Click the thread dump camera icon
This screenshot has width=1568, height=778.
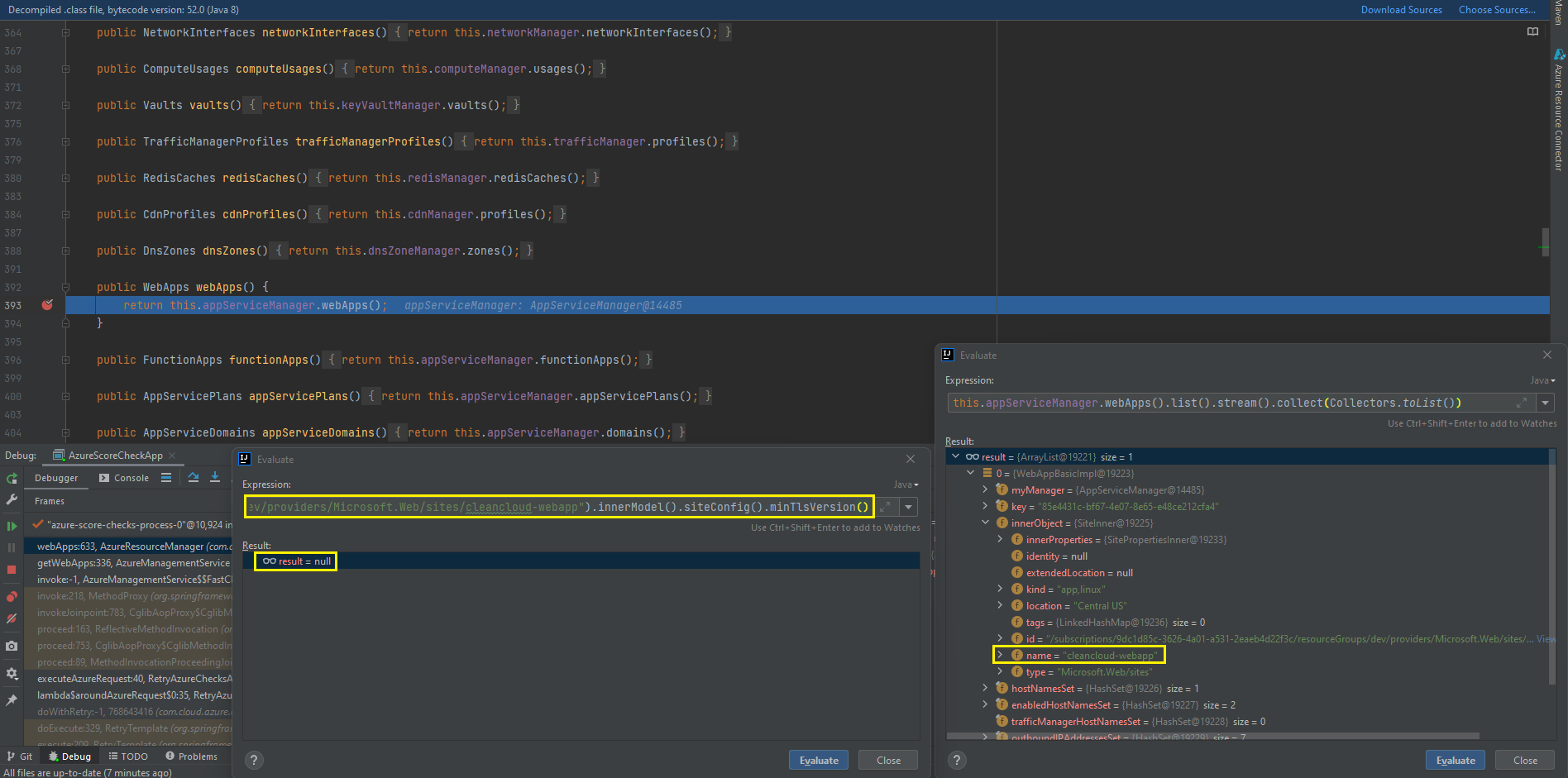click(x=12, y=646)
